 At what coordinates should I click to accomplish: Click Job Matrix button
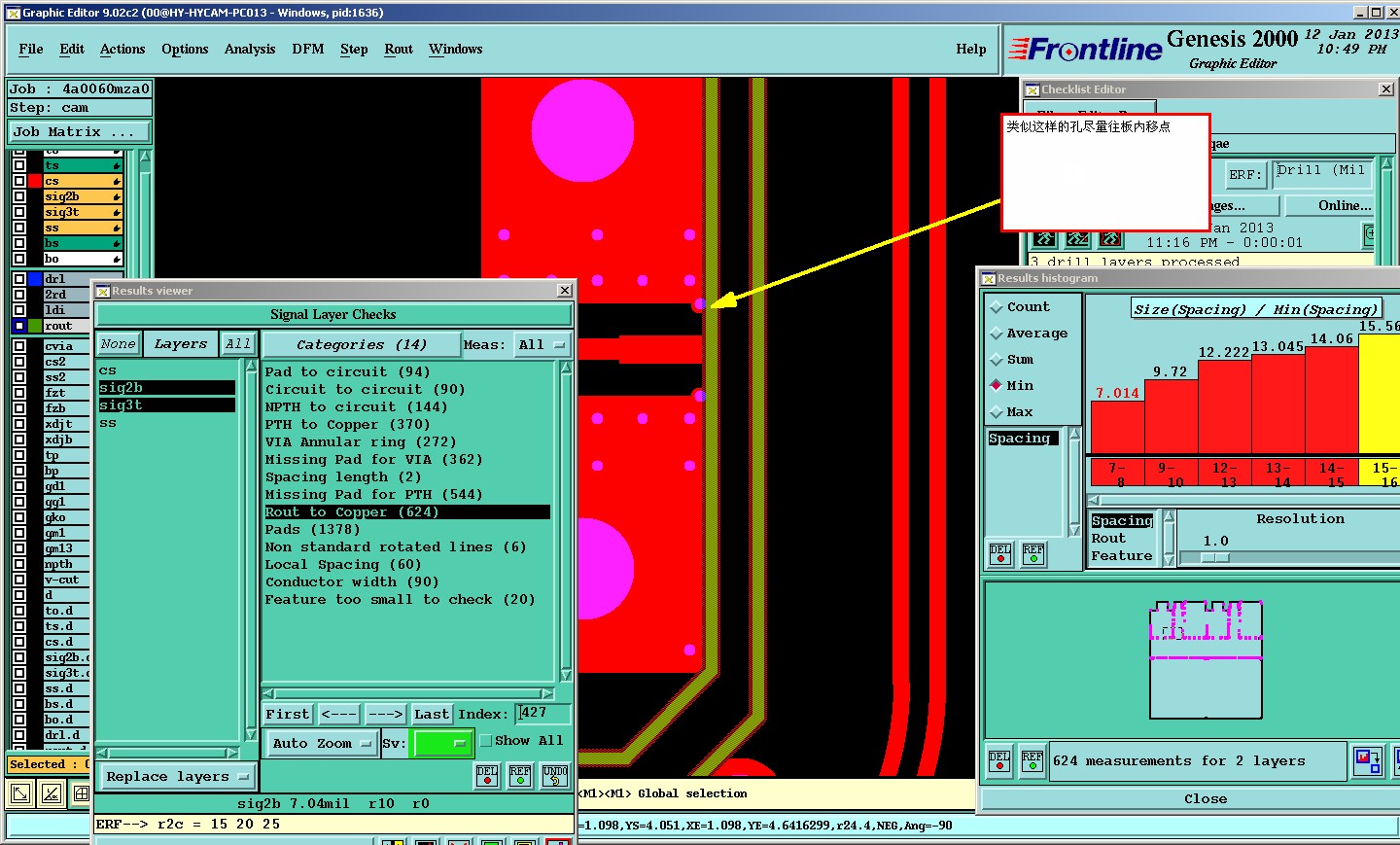click(x=80, y=132)
